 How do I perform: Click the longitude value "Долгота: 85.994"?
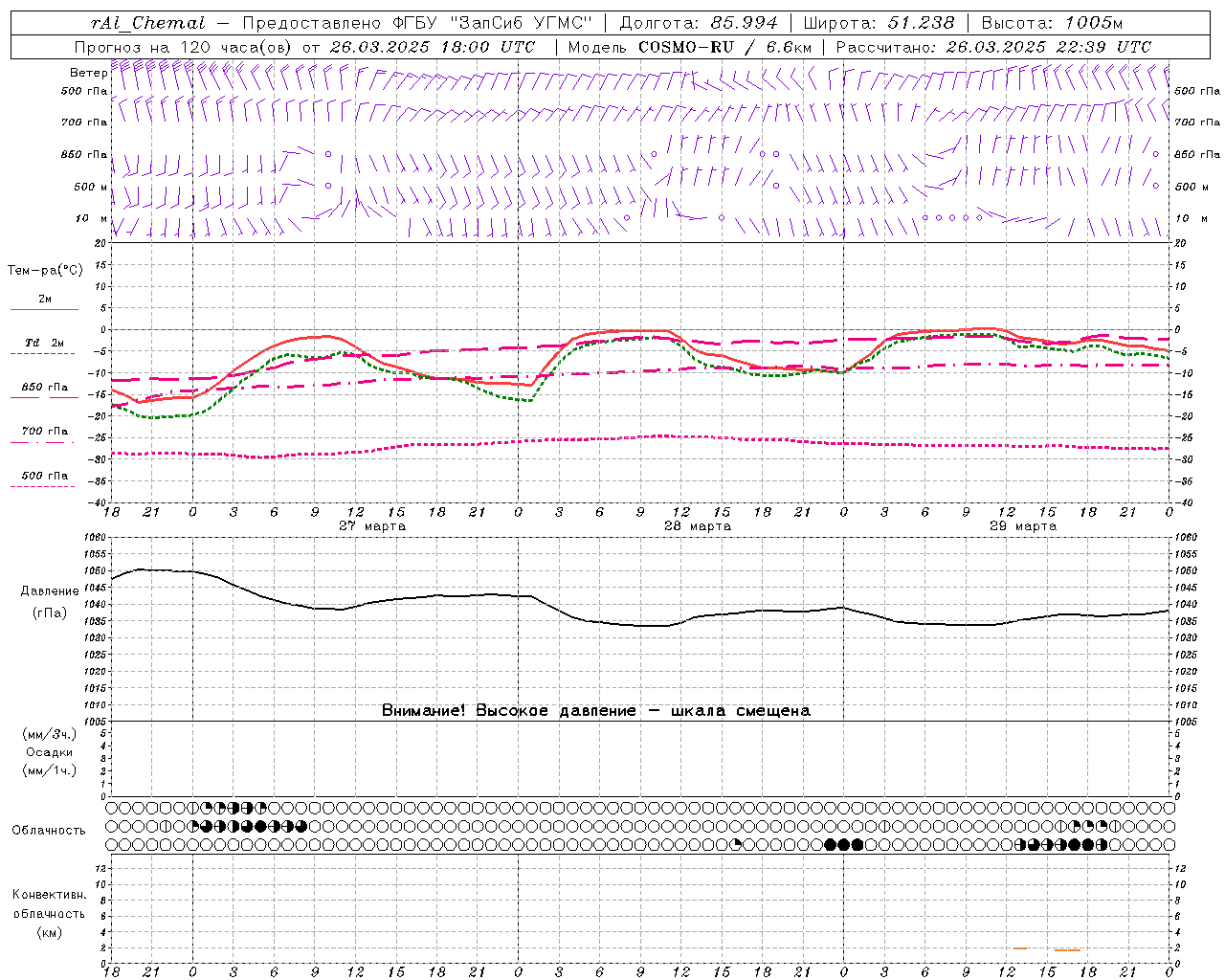[x=700, y=22]
